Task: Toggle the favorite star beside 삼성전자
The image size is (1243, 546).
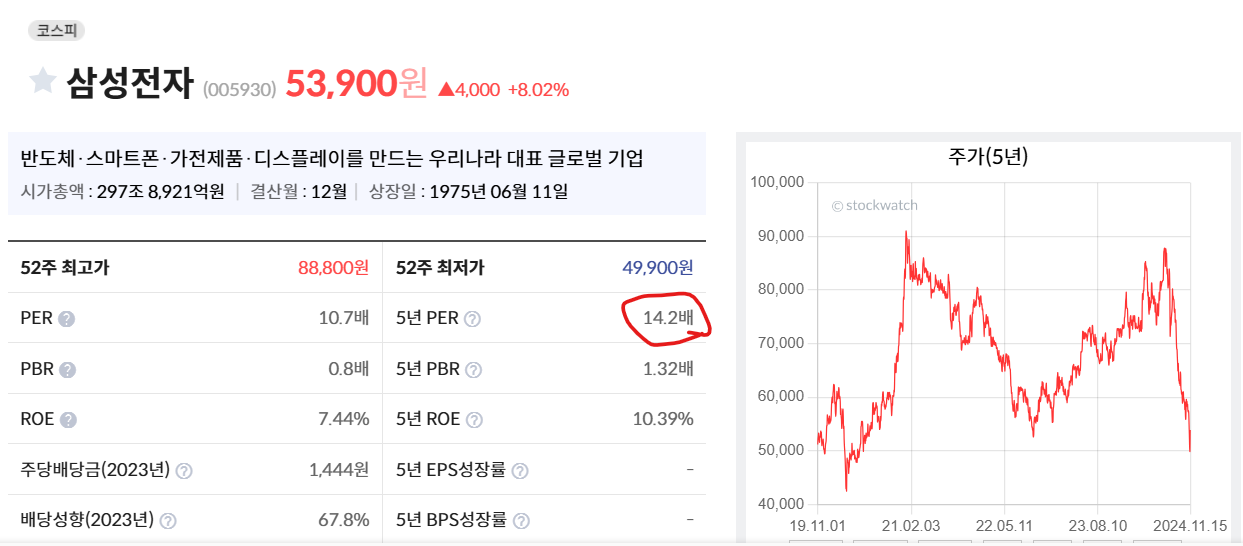Action: (42, 81)
